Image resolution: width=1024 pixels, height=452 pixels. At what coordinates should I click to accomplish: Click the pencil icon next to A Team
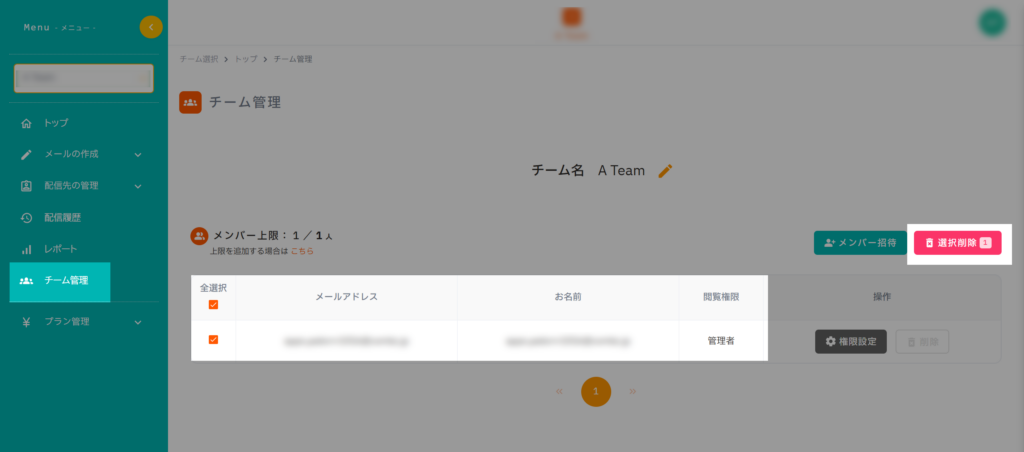[666, 171]
